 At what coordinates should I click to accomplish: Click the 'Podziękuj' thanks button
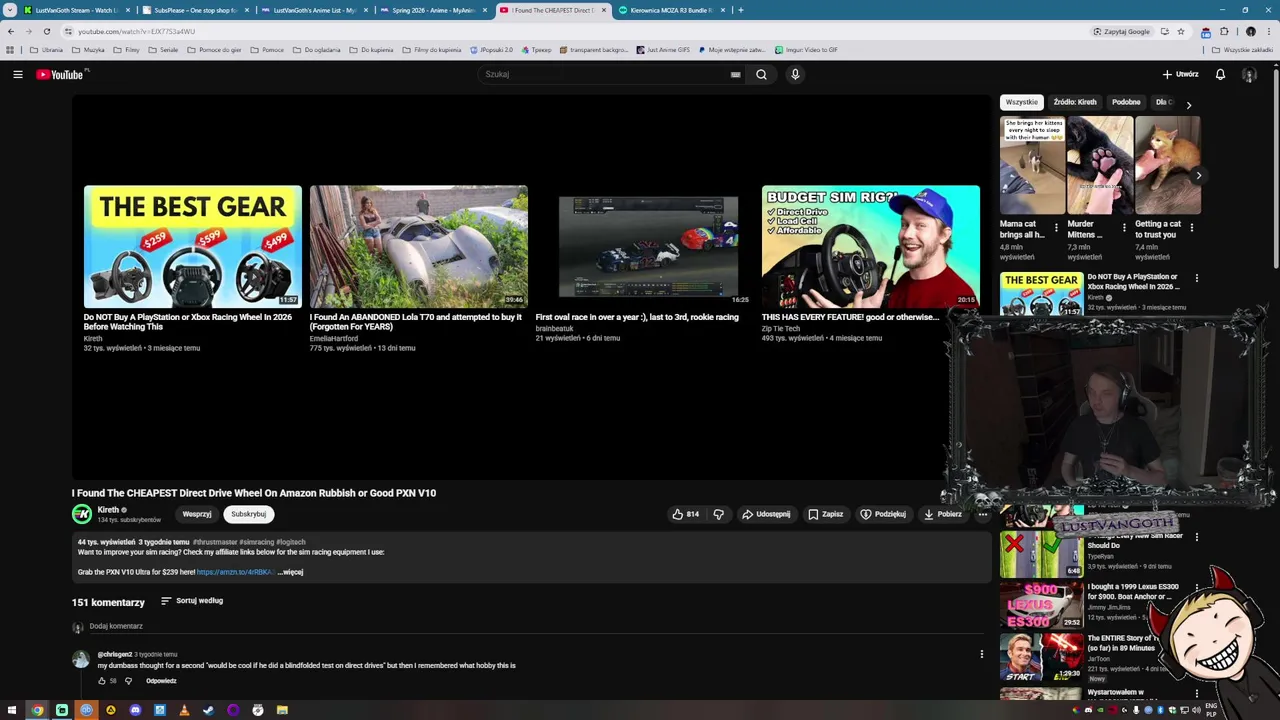(883, 514)
